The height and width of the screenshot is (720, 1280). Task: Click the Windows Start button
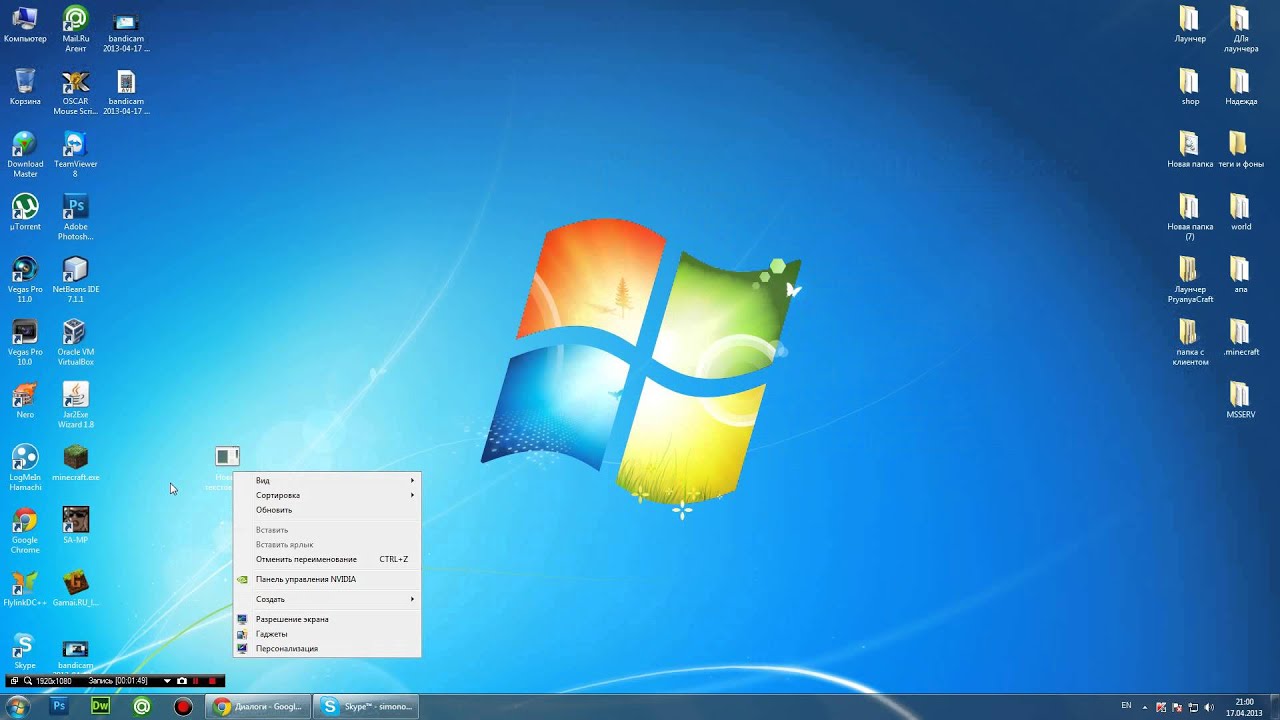(x=17, y=707)
